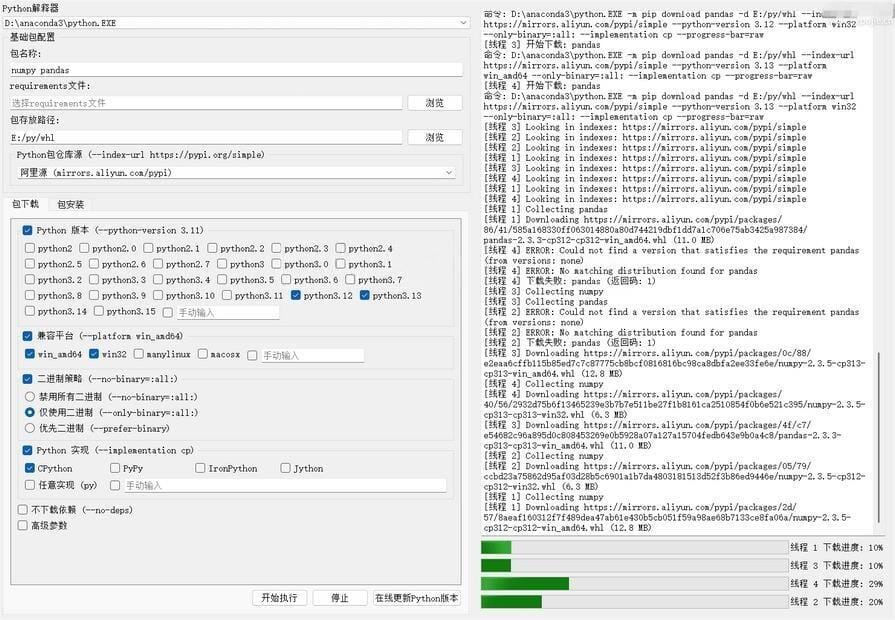Screen dimensions: 895x620
Task: Toggle the win32 platform checkbox
Action: click(x=94, y=355)
